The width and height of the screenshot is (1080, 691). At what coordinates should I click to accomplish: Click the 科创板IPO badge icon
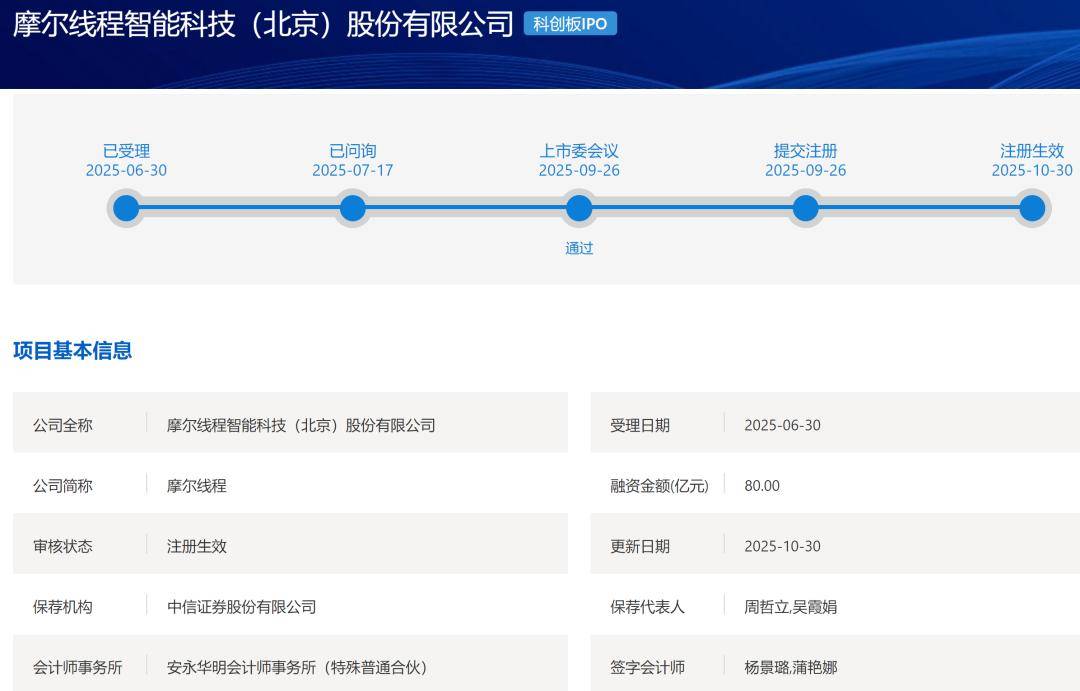(x=572, y=24)
